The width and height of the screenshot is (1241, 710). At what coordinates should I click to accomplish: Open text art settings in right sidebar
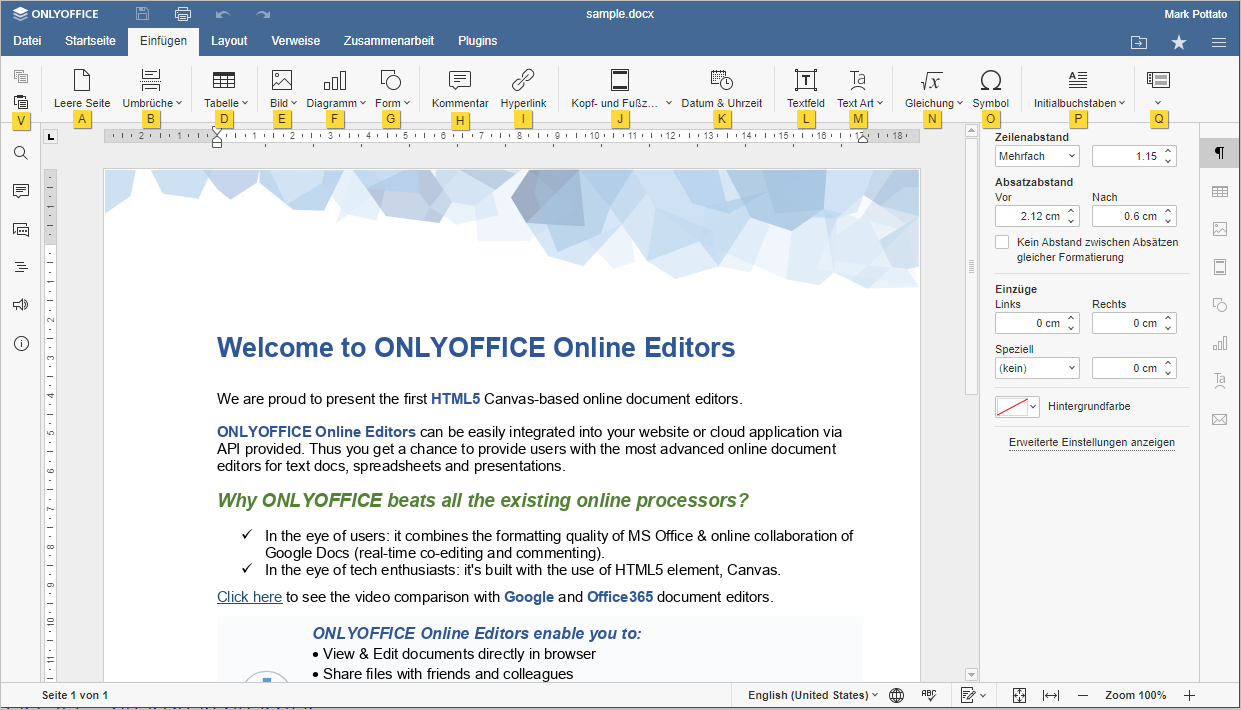[x=1219, y=381]
